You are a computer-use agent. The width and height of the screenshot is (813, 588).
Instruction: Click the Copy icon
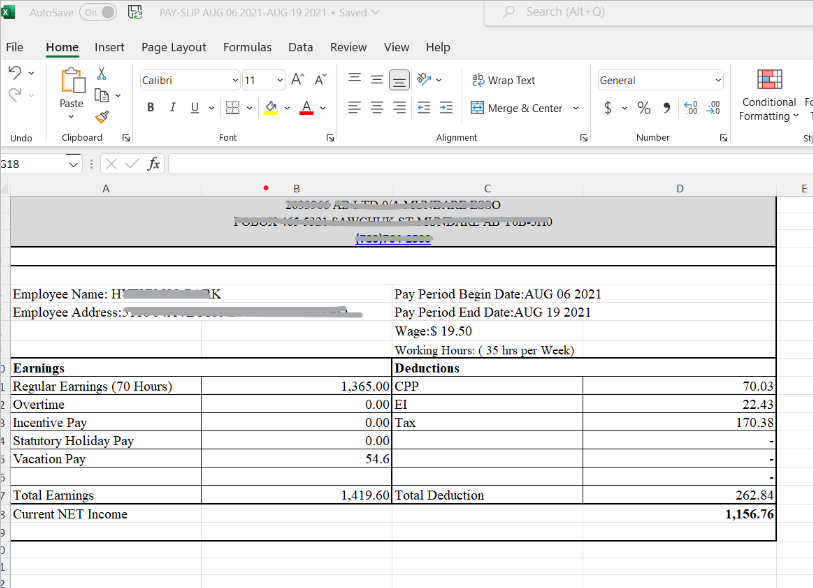click(x=102, y=95)
